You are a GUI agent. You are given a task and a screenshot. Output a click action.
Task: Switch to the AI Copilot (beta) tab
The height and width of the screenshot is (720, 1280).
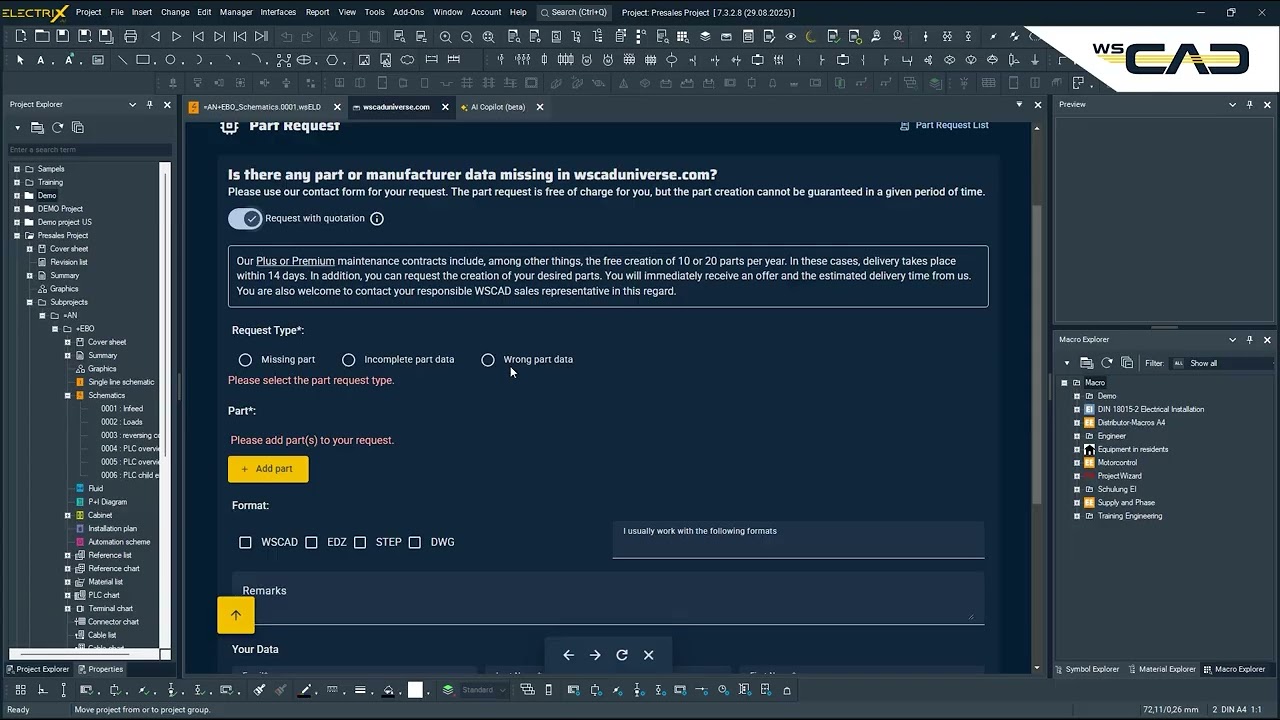click(x=497, y=107)
